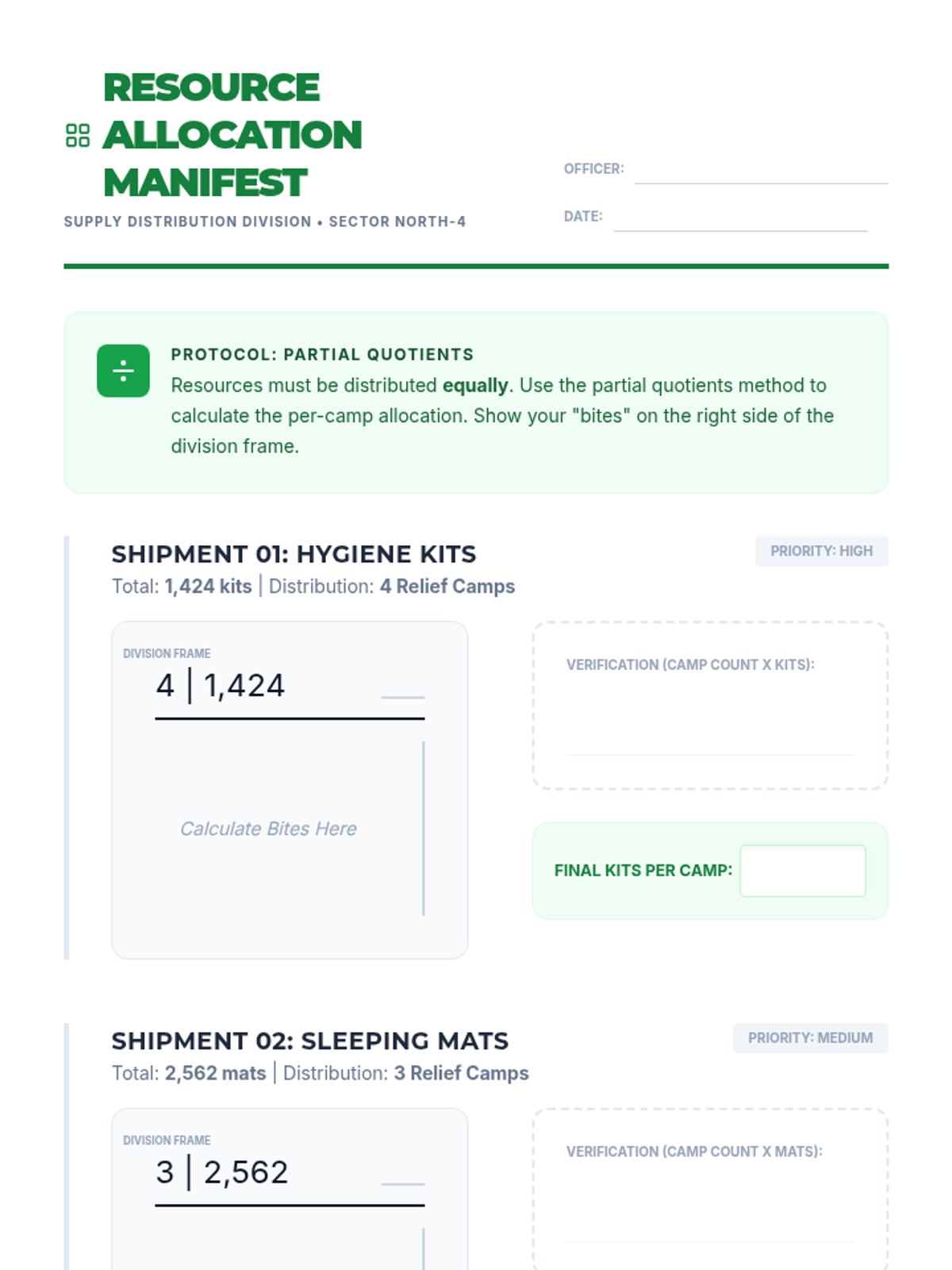
Task: Click the 2,562 dividend in division frame
Action: [245, 1172]
